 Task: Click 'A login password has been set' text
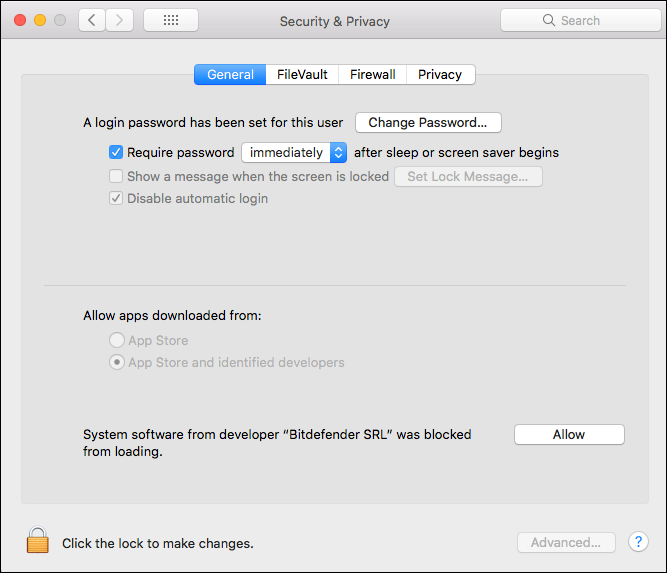[x=213, y=123]
